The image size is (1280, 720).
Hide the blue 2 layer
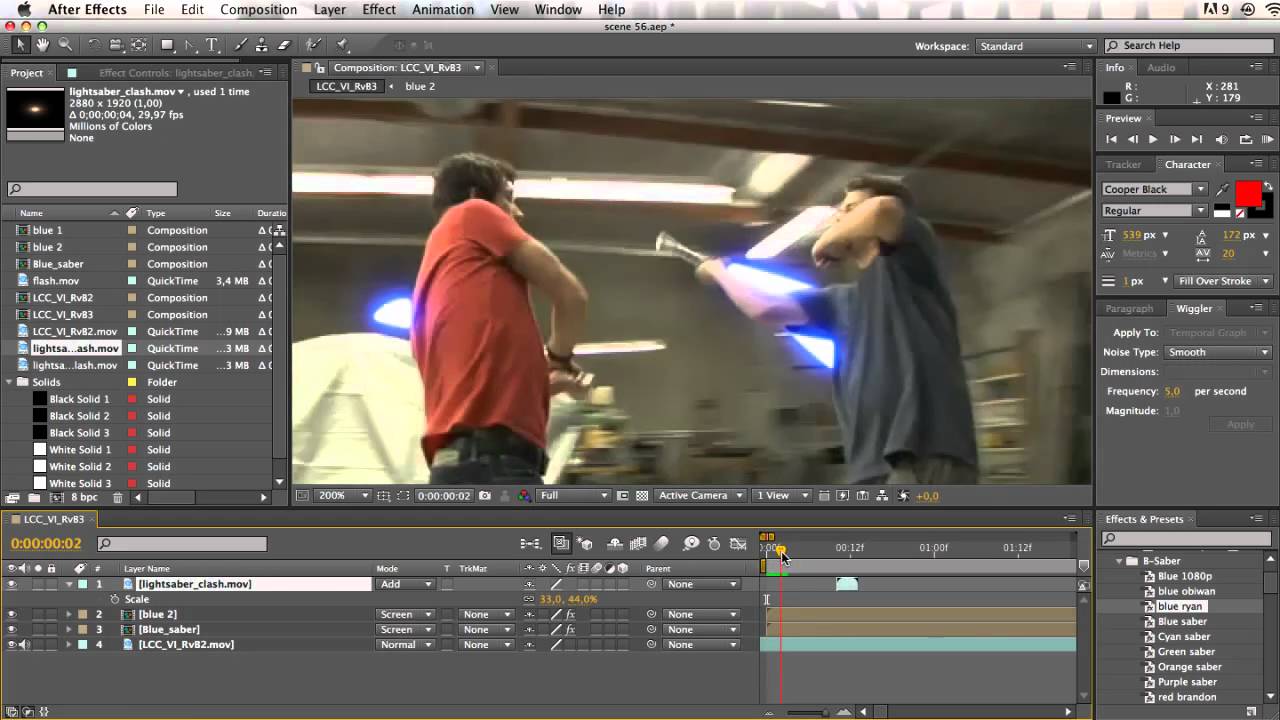12,614
